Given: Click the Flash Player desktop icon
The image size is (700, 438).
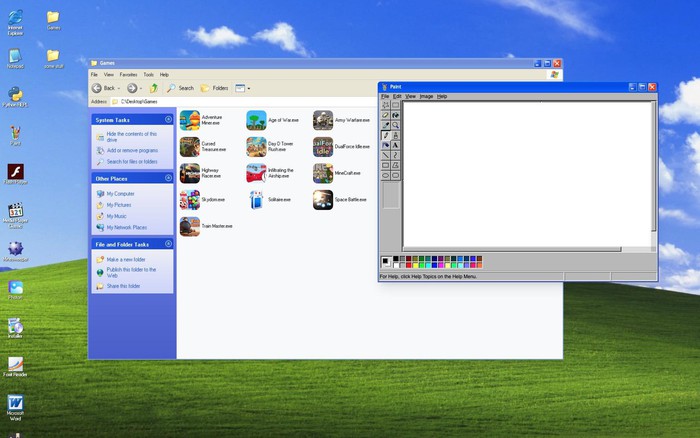Looking at the screenshot, I should pos(16,174).
